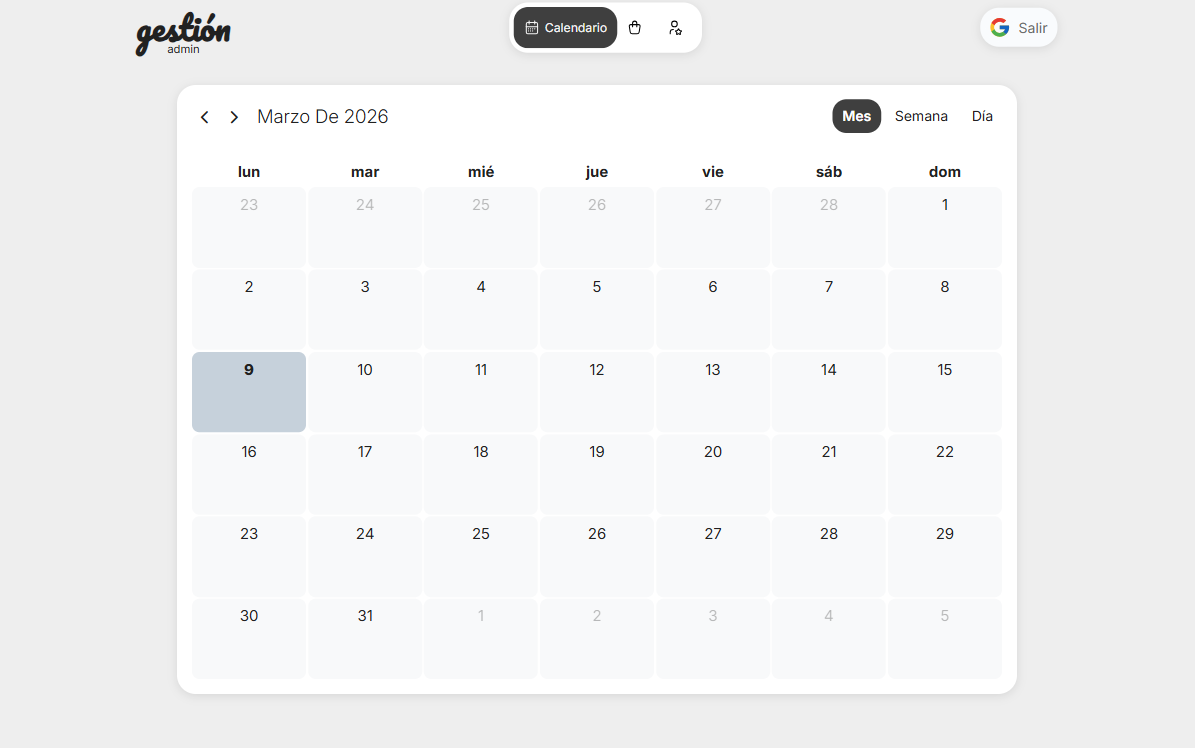Go to the previous month
Screen dimensions: 1195x748
point(205,117)
